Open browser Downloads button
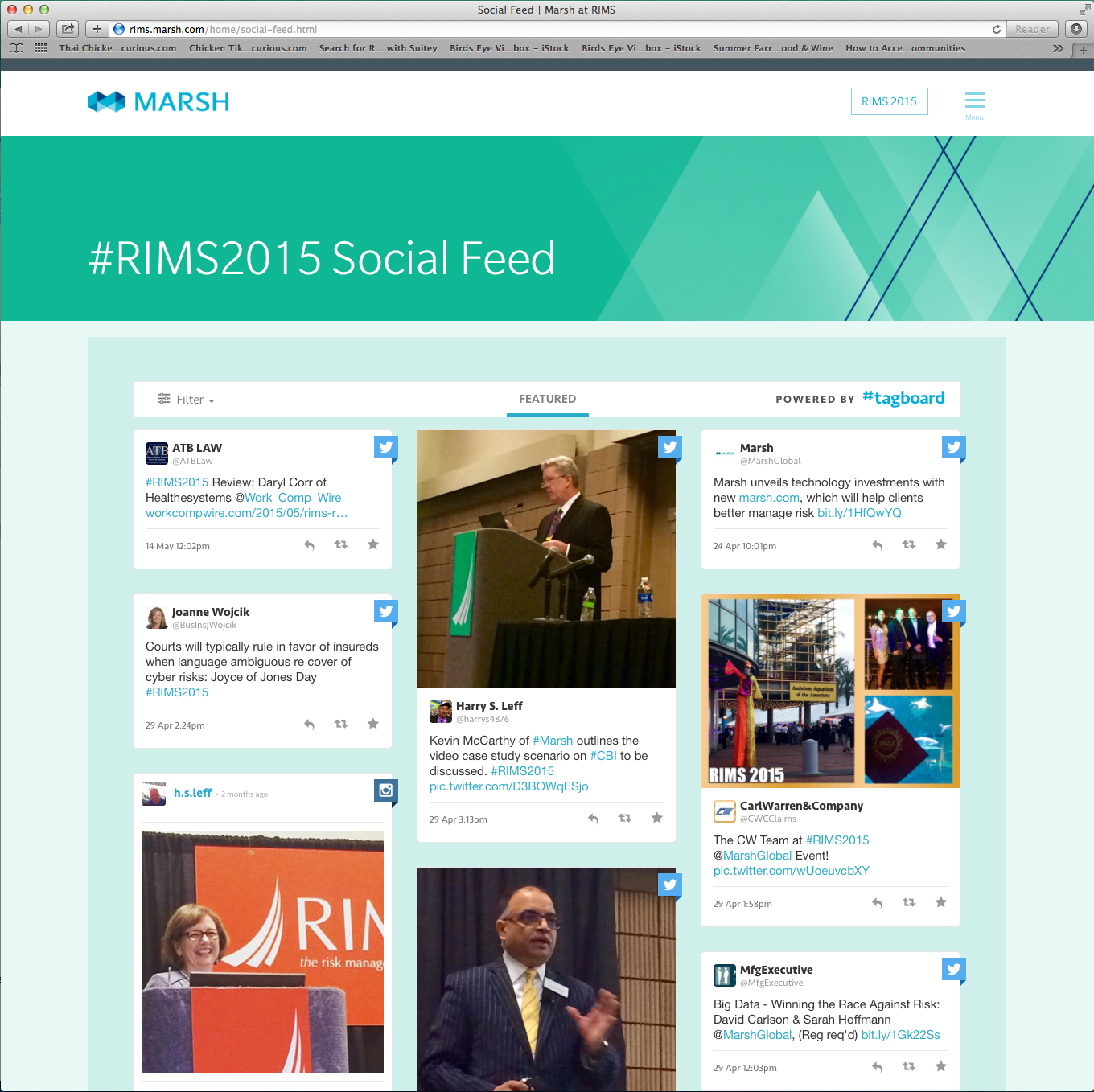 coord(1076,29)
